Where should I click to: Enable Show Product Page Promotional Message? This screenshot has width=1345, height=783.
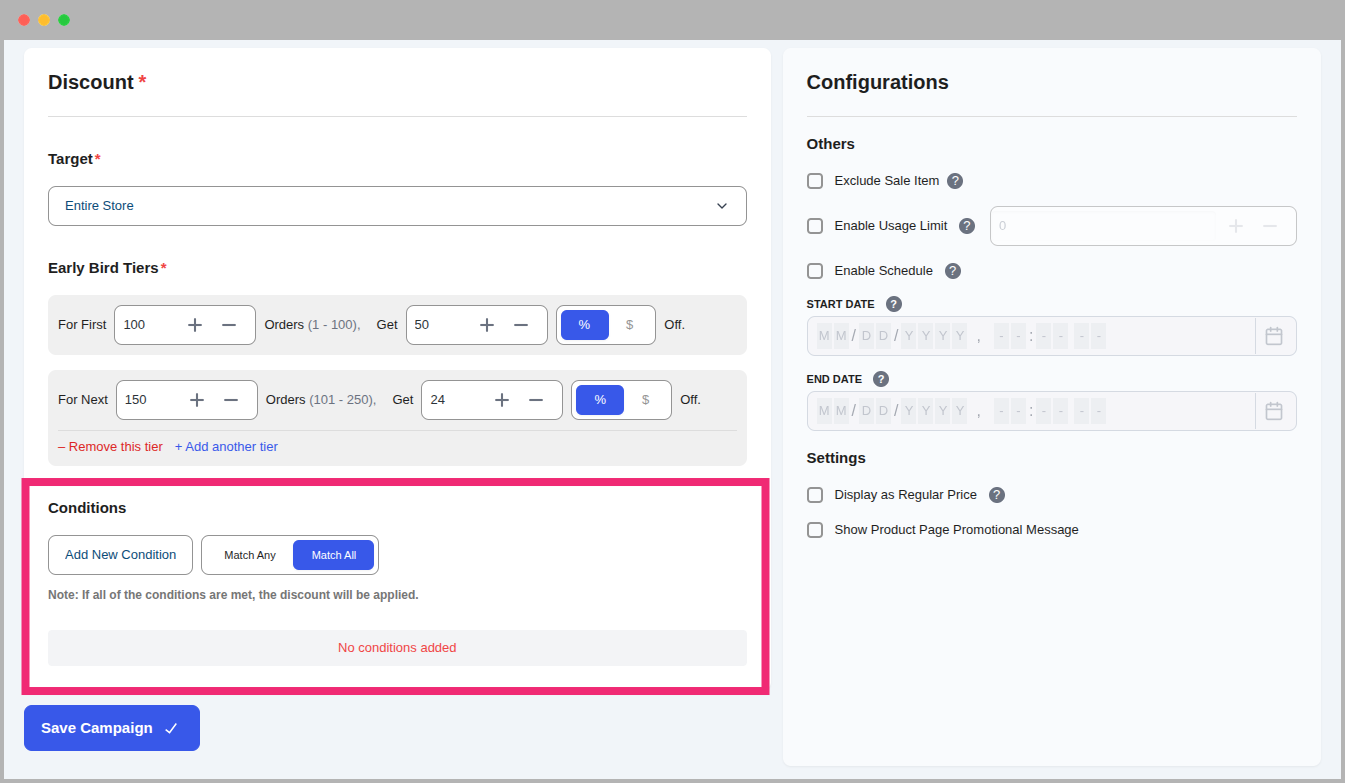(815, 530)
